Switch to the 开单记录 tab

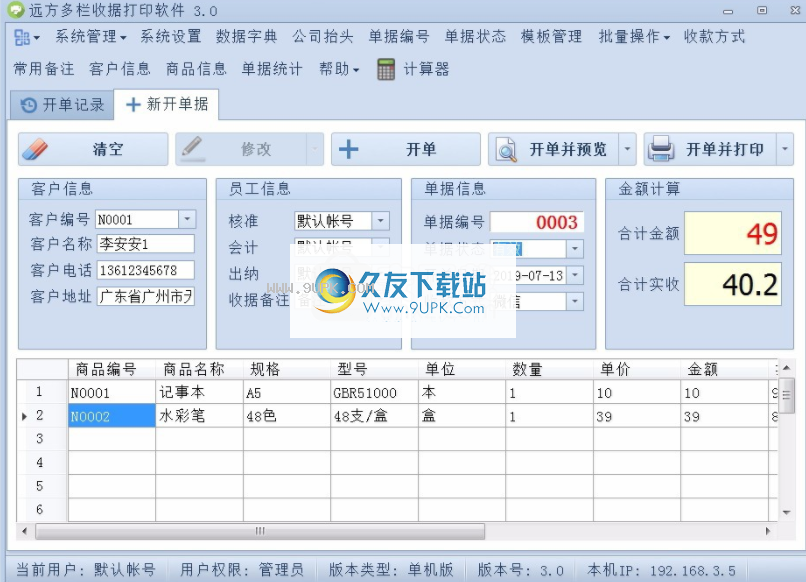(62, 105)
